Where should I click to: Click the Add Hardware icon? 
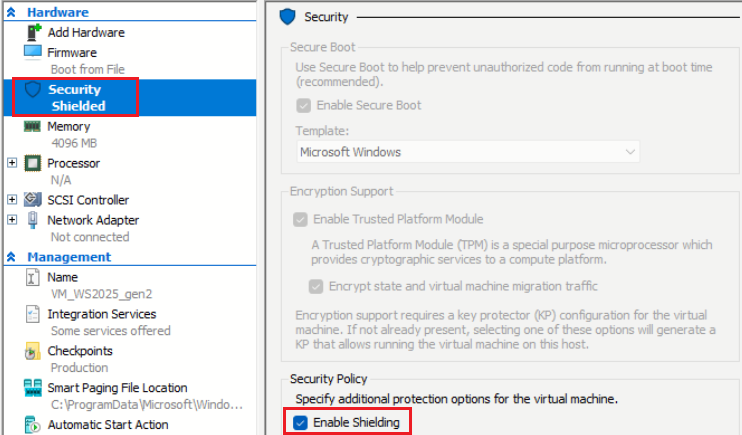(33, 32)
